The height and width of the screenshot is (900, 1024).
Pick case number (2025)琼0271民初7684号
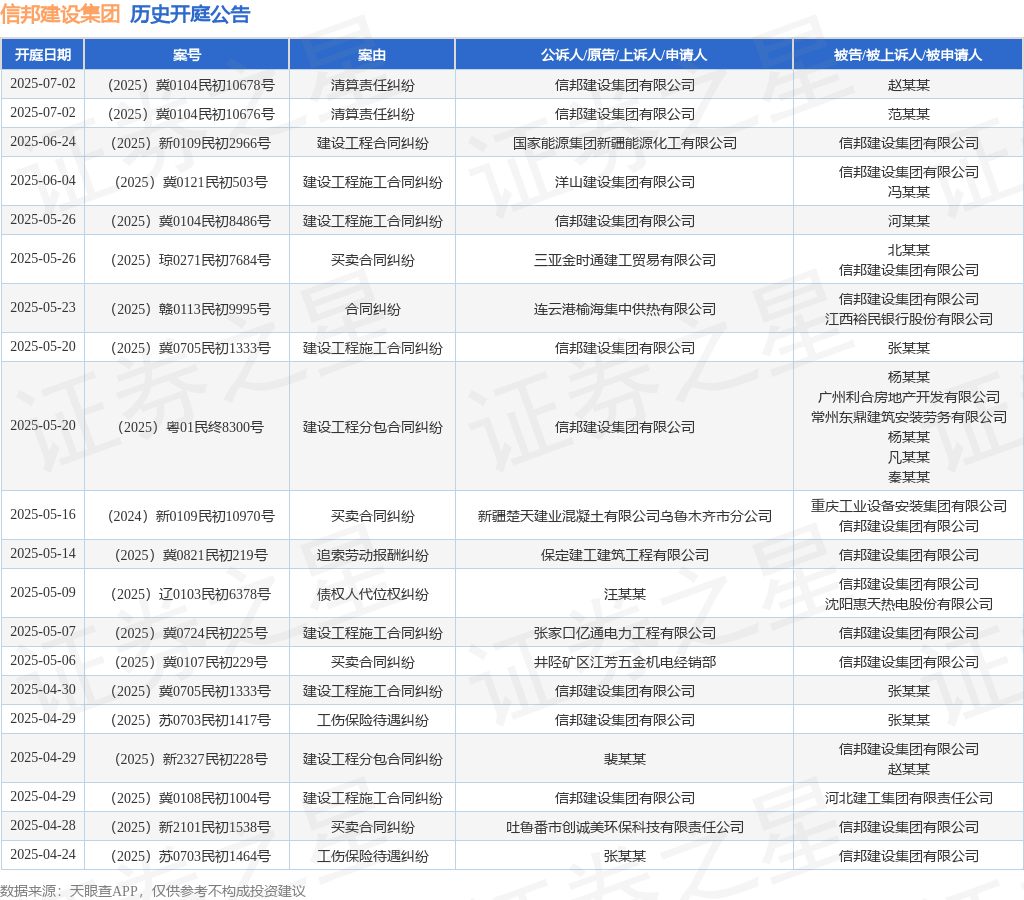coord(191,260)
